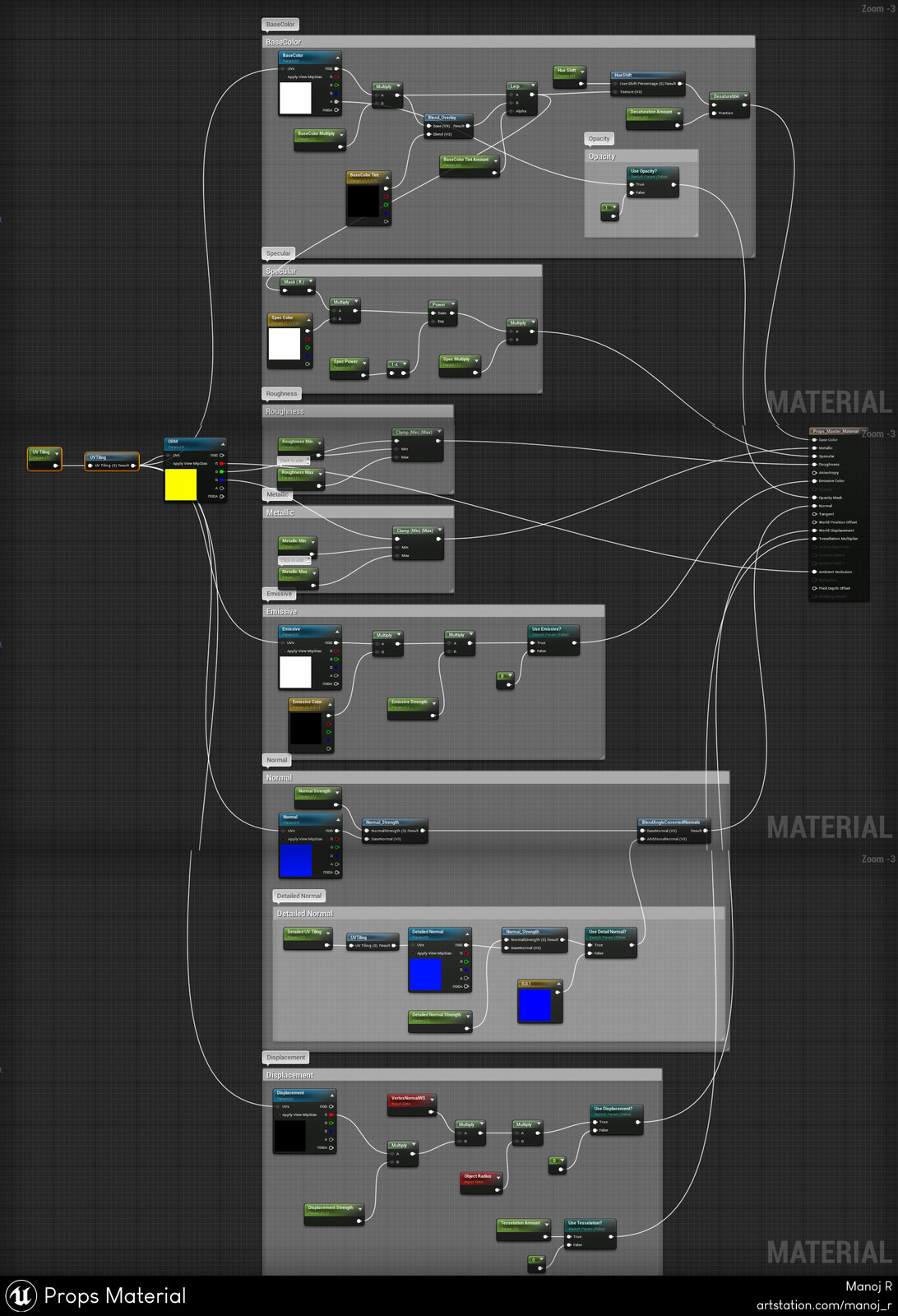Click the RGB output pin of the BaseColor texture node
The image size is (898, 1316).
click(x=336, y=68)
